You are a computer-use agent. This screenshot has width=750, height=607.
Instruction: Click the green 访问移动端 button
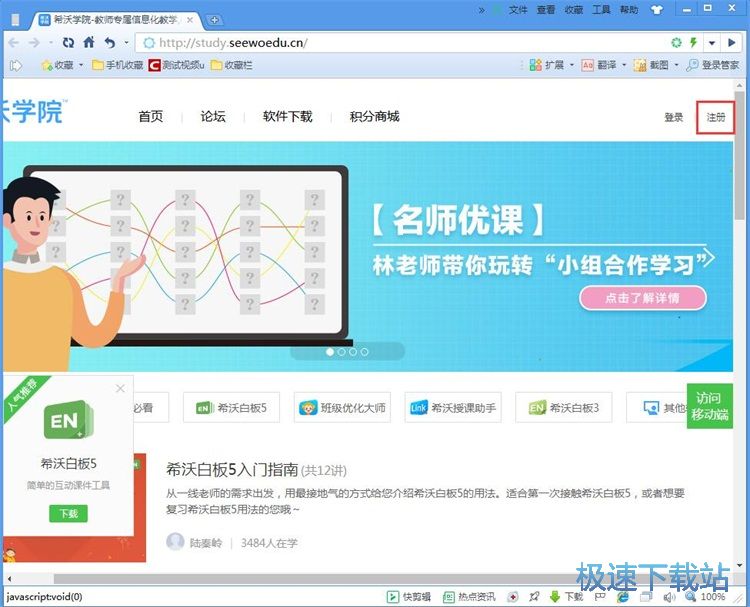pos(710,406)
